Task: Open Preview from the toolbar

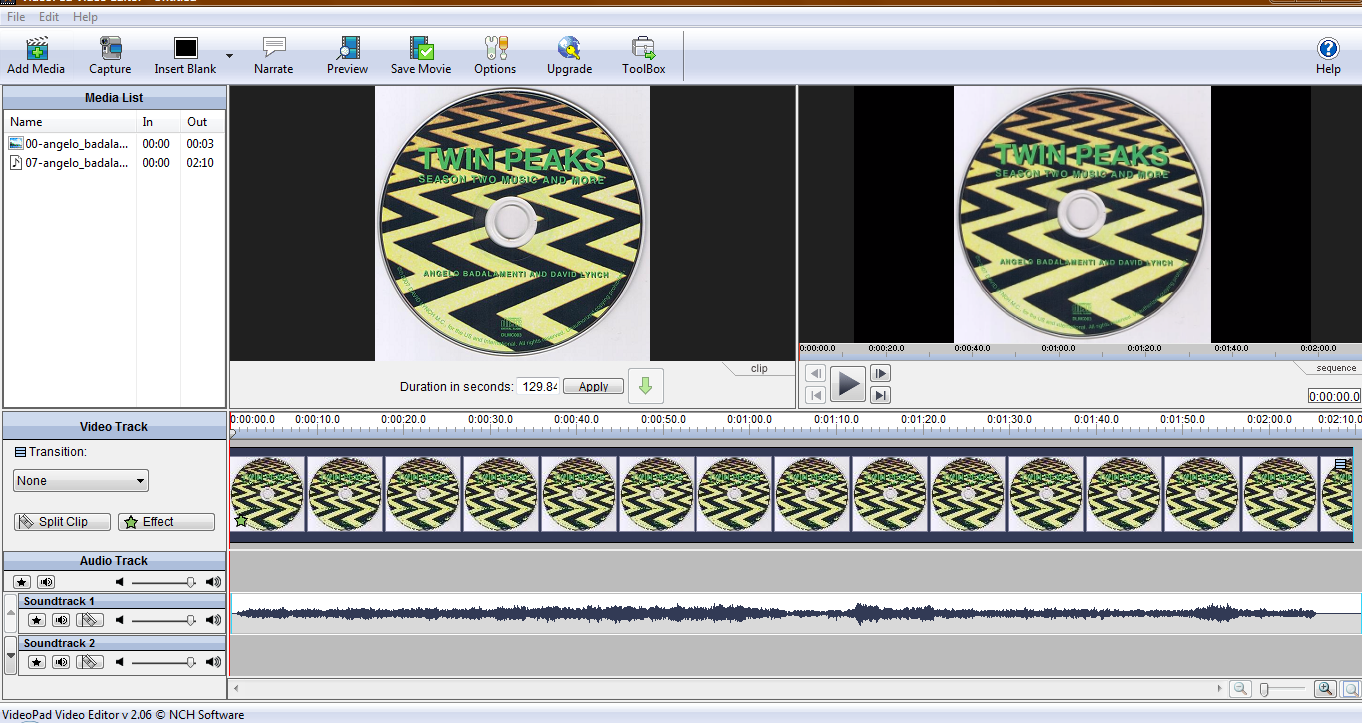Action: (347, 56)
